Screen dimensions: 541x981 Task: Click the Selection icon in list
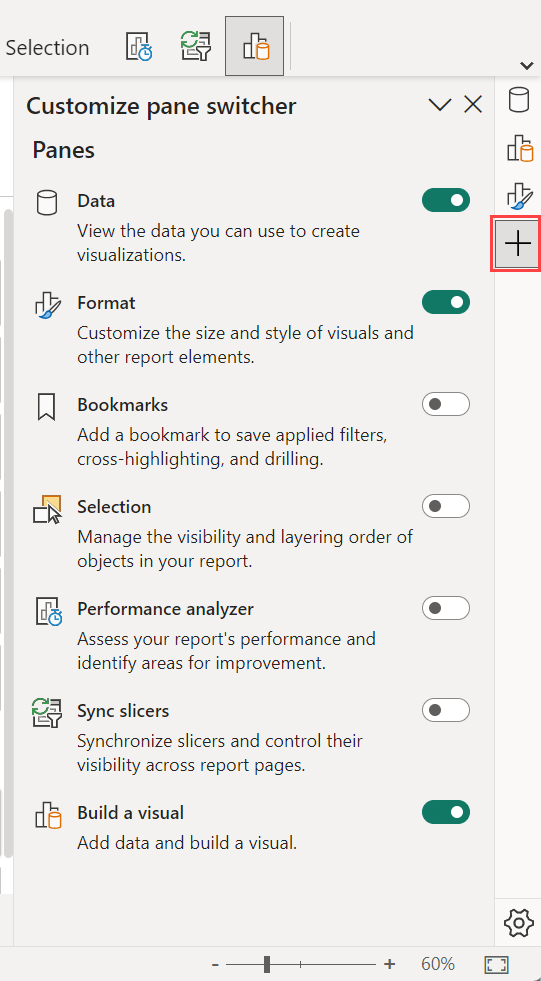[x=48, y=509]
